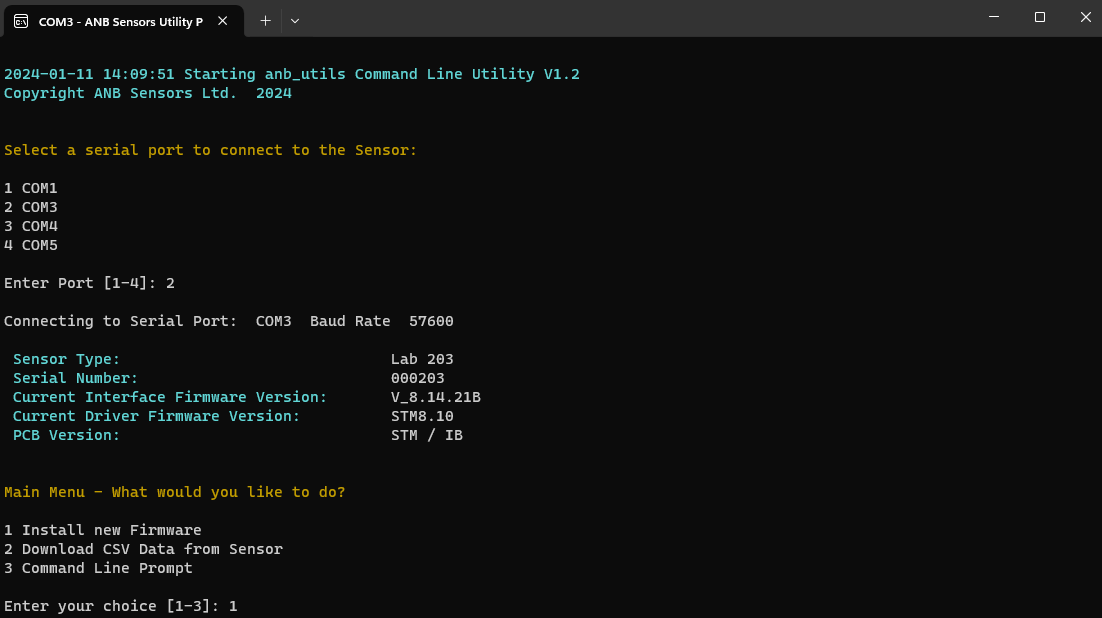Image resolution: width=1102 pixels, height=618 pixels.
Task: Click the "Enter Port [1-4]" prompt line
Action: (89, 283)
